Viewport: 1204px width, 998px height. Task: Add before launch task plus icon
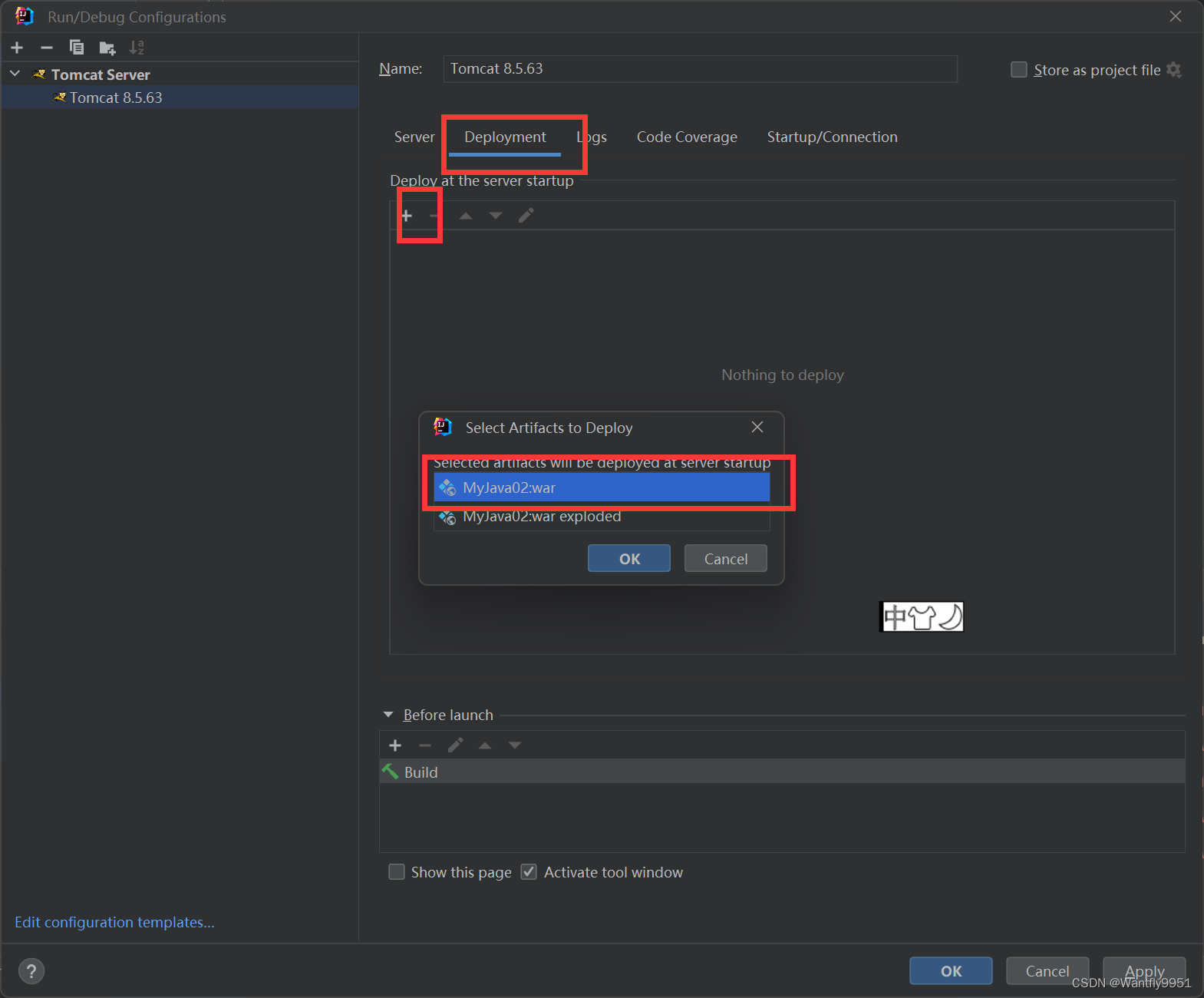(x=395, y=745)
